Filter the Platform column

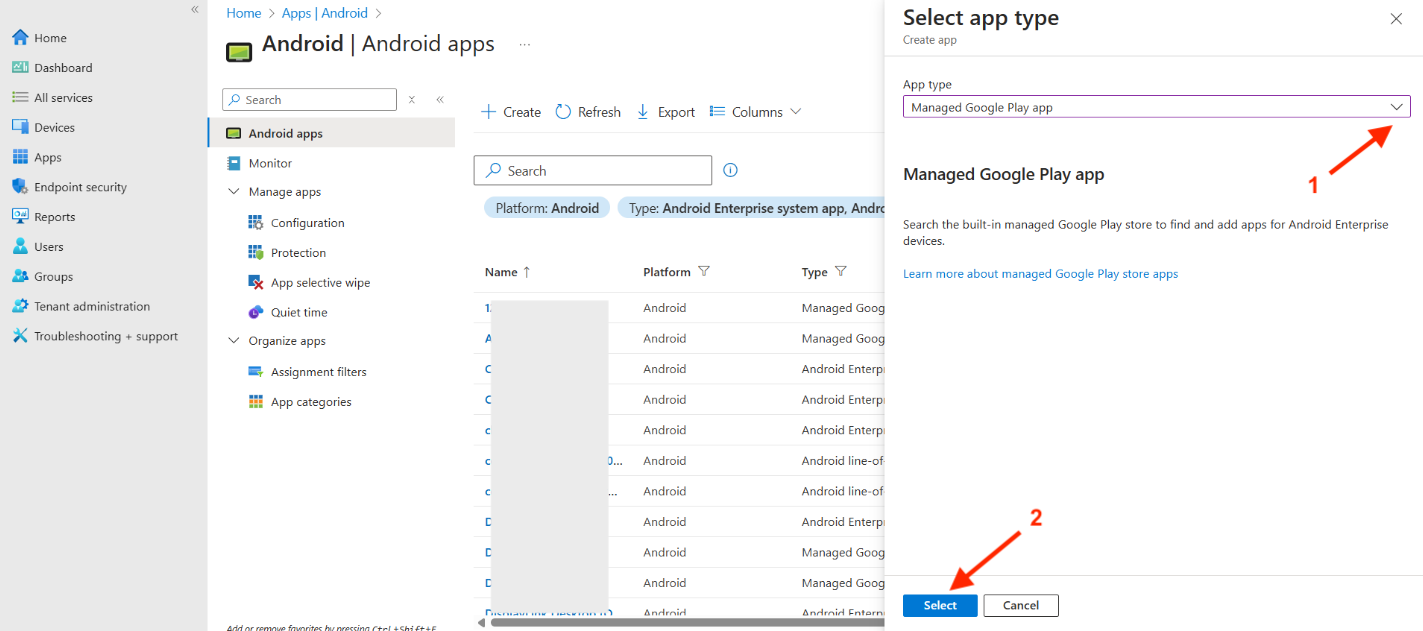pyautogui.click(x=704, y=272)
